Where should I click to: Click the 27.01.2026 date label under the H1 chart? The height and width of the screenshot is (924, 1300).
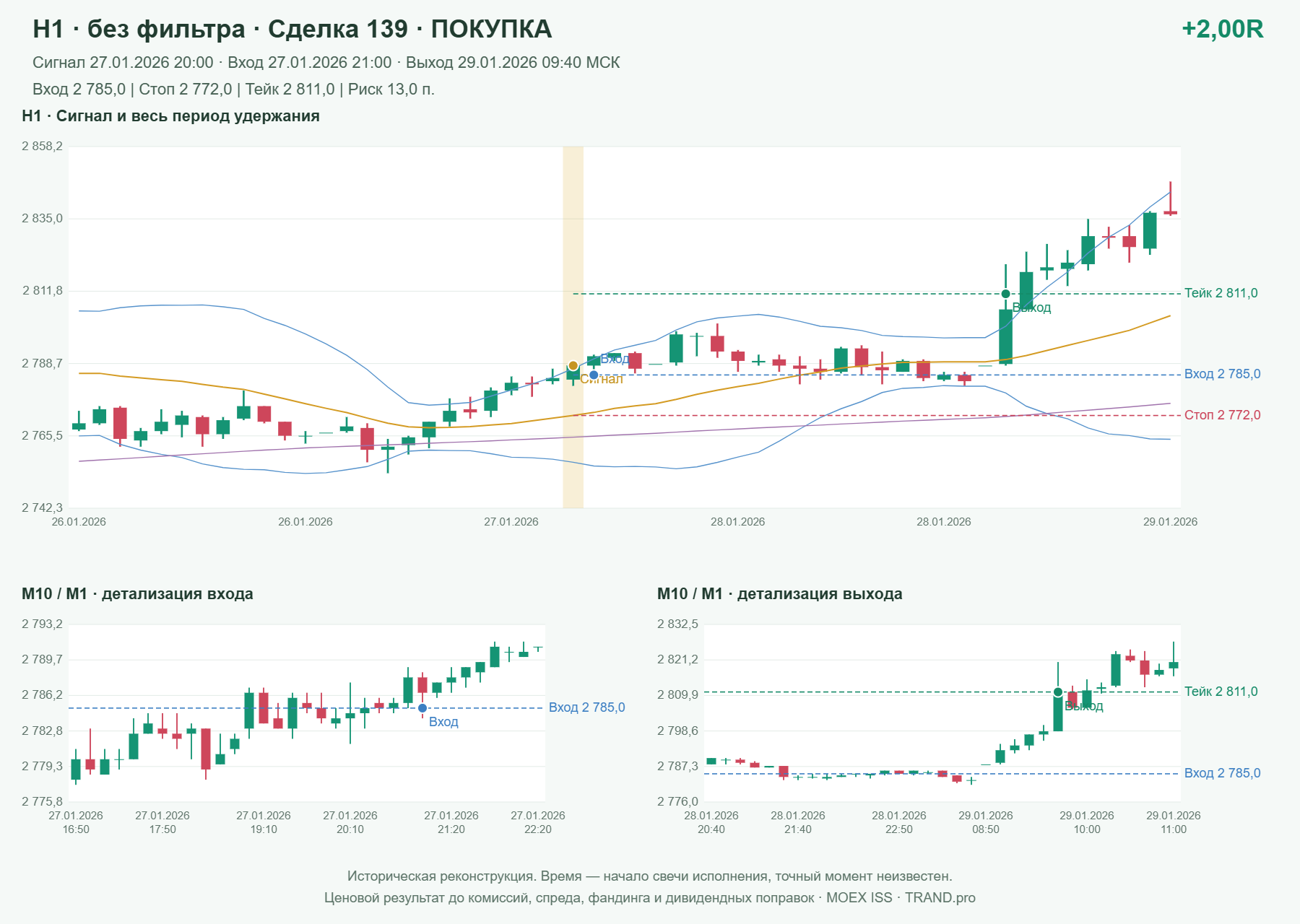(511, 522)
